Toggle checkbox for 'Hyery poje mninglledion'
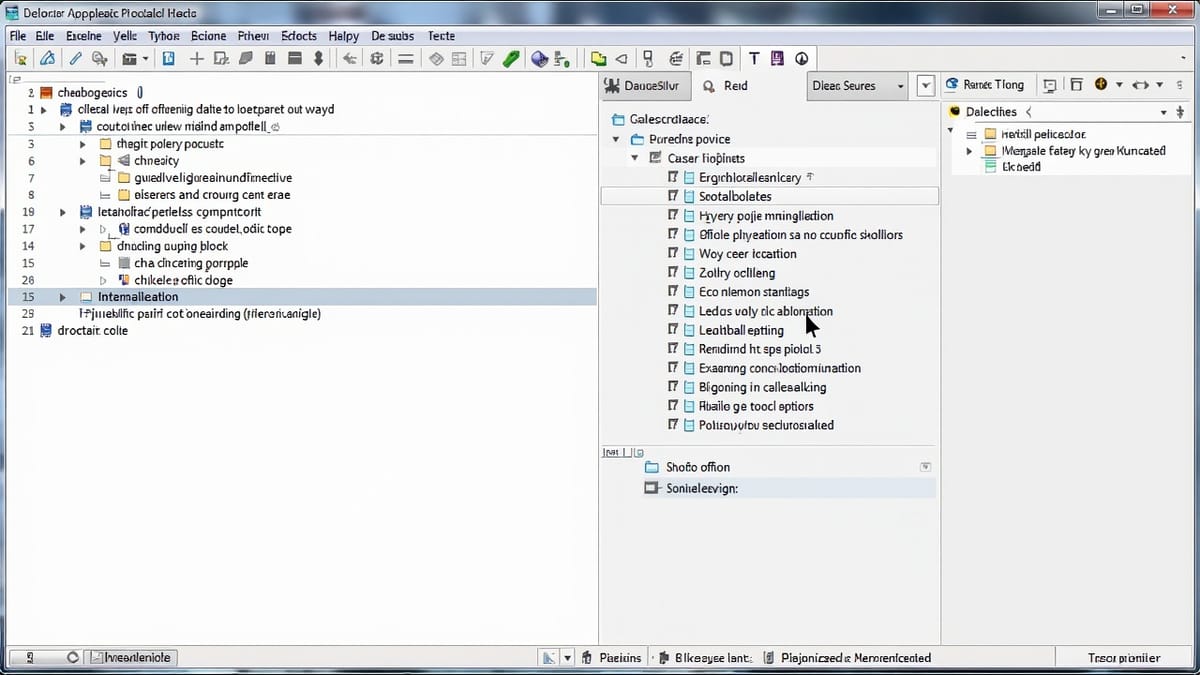 click(673, 215)
